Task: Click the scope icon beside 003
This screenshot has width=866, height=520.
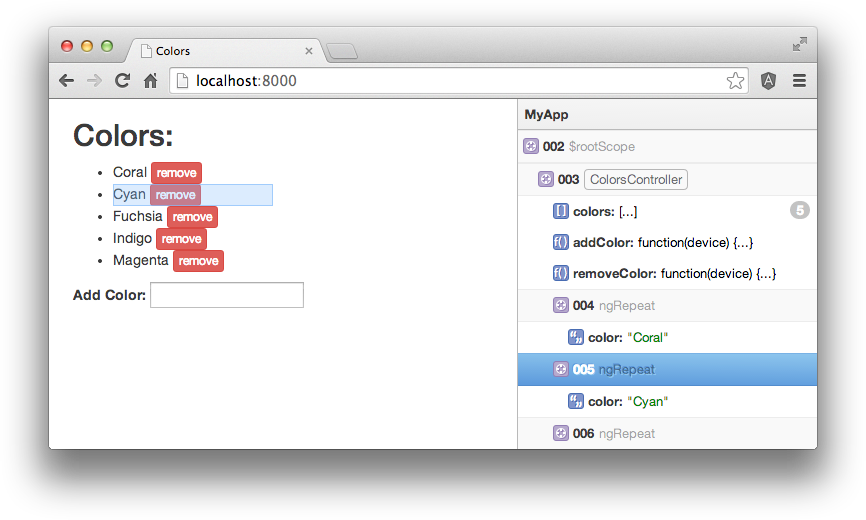Action: 546,179
